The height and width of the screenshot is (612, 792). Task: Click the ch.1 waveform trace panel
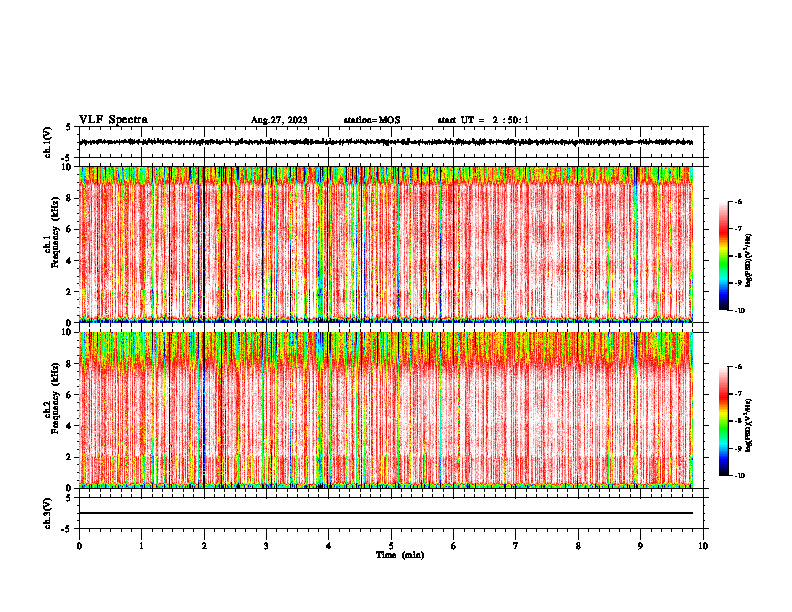[x=391, y=142]
